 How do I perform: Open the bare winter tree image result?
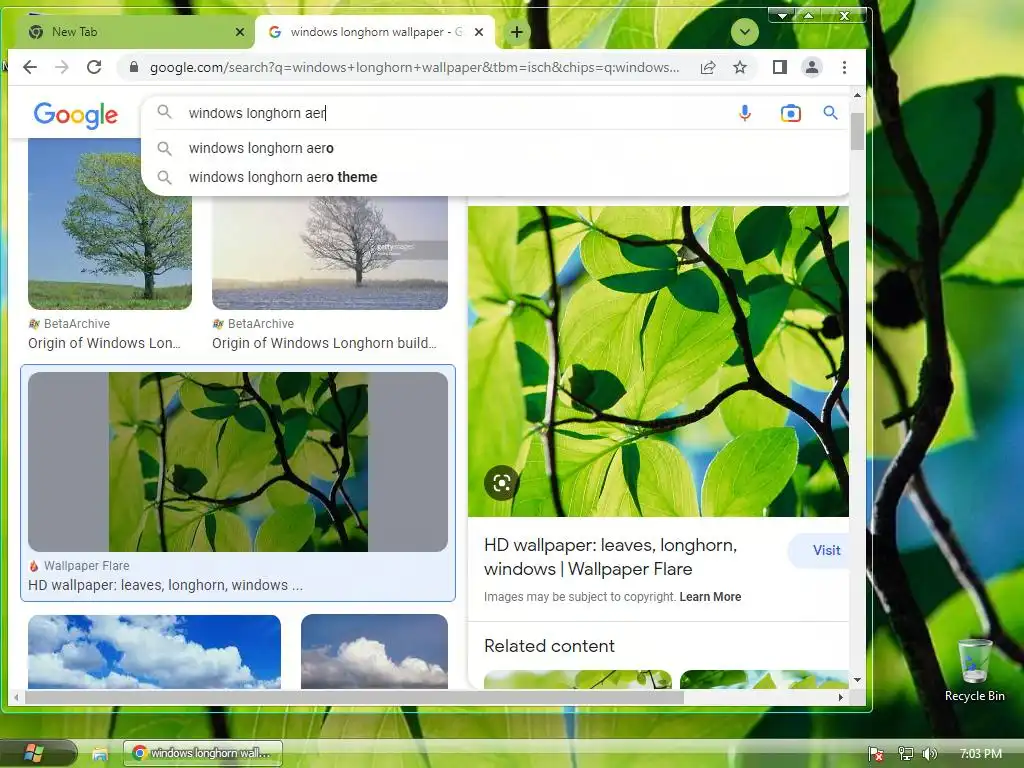coord(330,252)
